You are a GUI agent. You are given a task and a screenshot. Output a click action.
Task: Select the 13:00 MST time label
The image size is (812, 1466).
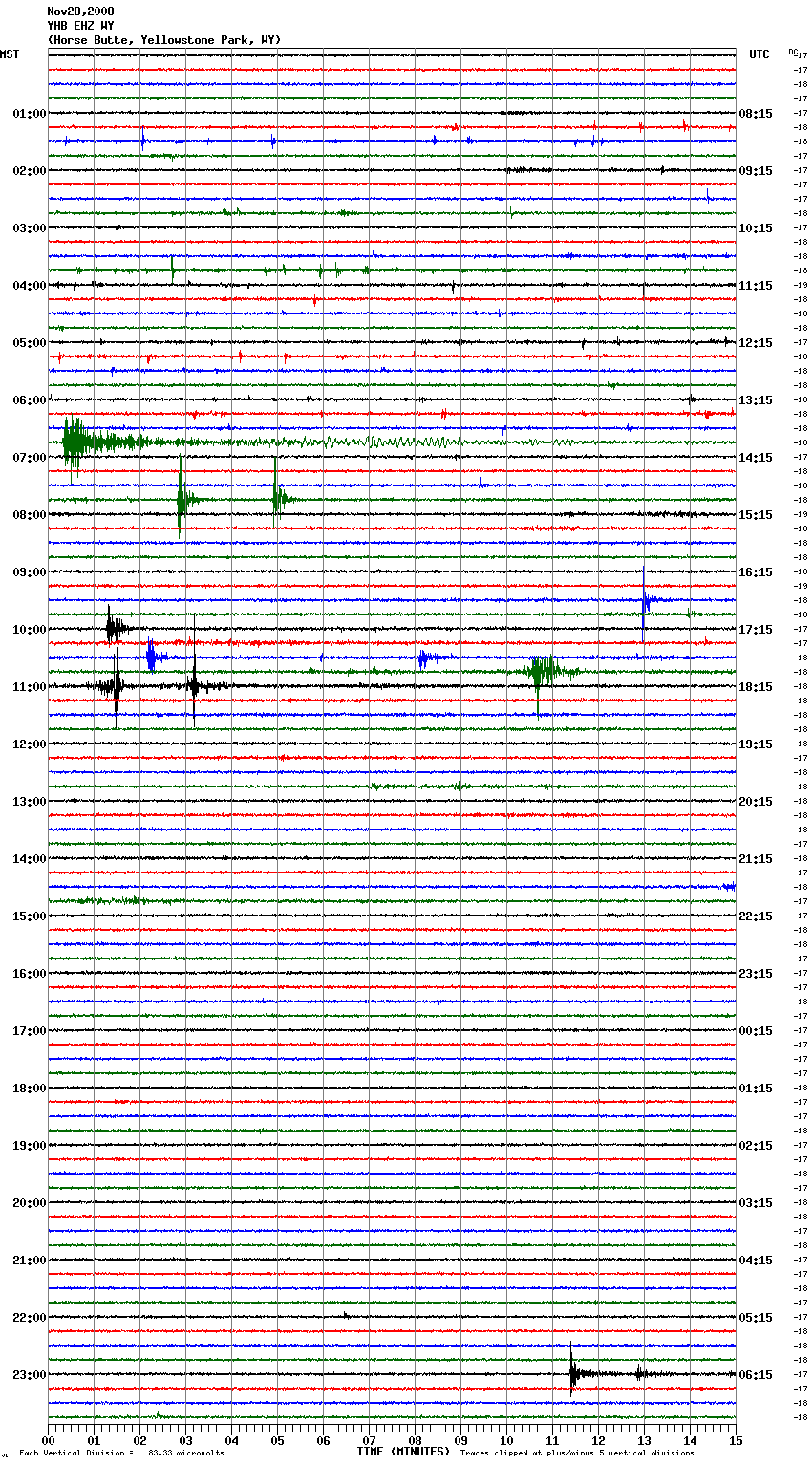30,802
